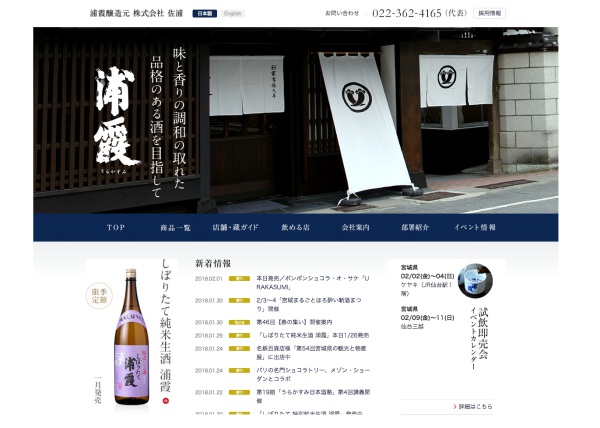Open news about ボンボンショコラ・オ・サケ
This screenshot has width=600, height=428.
coord(313,283)
